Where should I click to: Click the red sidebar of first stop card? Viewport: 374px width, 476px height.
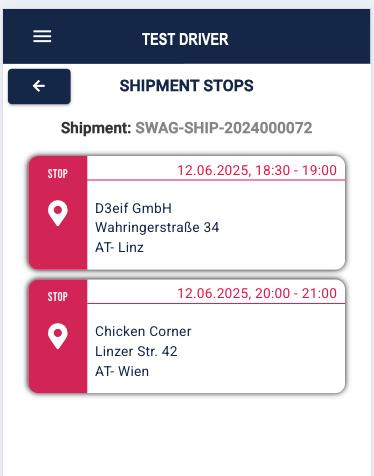click(58, 213)
